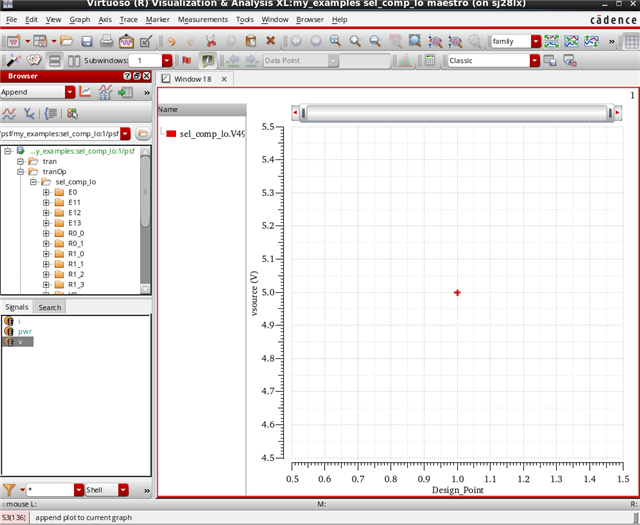Click the strip chart mode icon with green arrows
The width and height of the screenshot is (640, 525).
click(x=551, y=41)
